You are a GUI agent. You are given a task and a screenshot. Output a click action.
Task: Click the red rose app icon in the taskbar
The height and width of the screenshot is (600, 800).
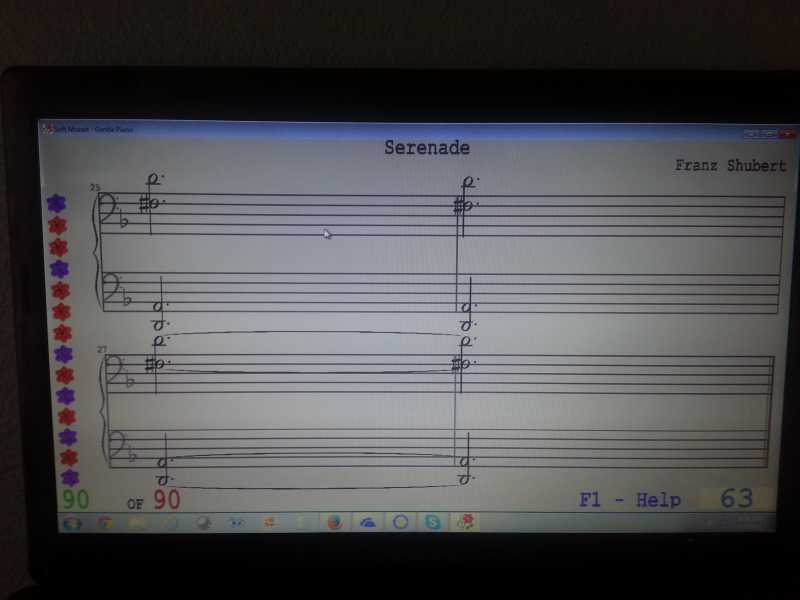click(465, 522)
